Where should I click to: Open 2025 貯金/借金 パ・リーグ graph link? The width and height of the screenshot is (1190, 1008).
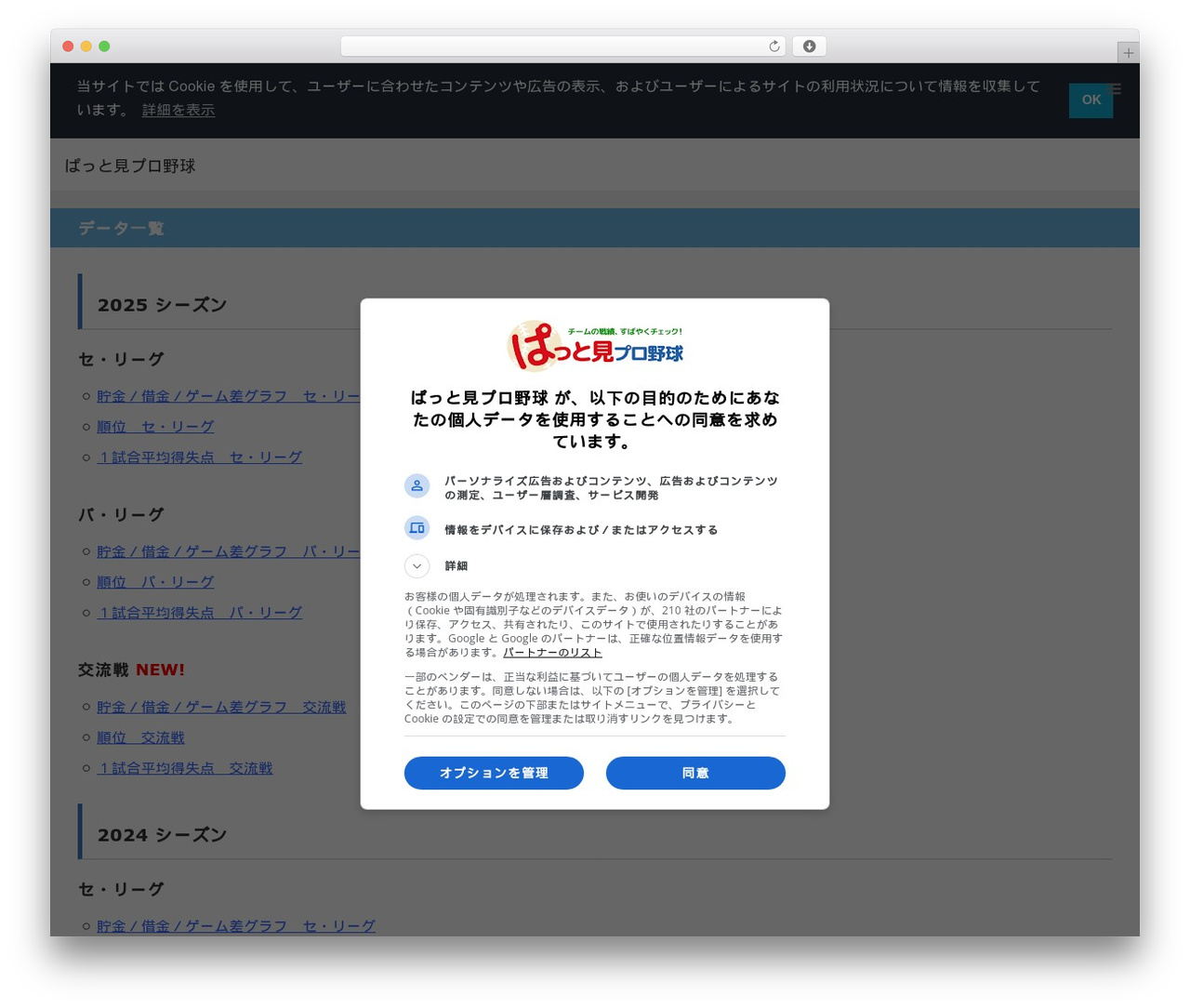pyautogui.click(x=229, y=551)
